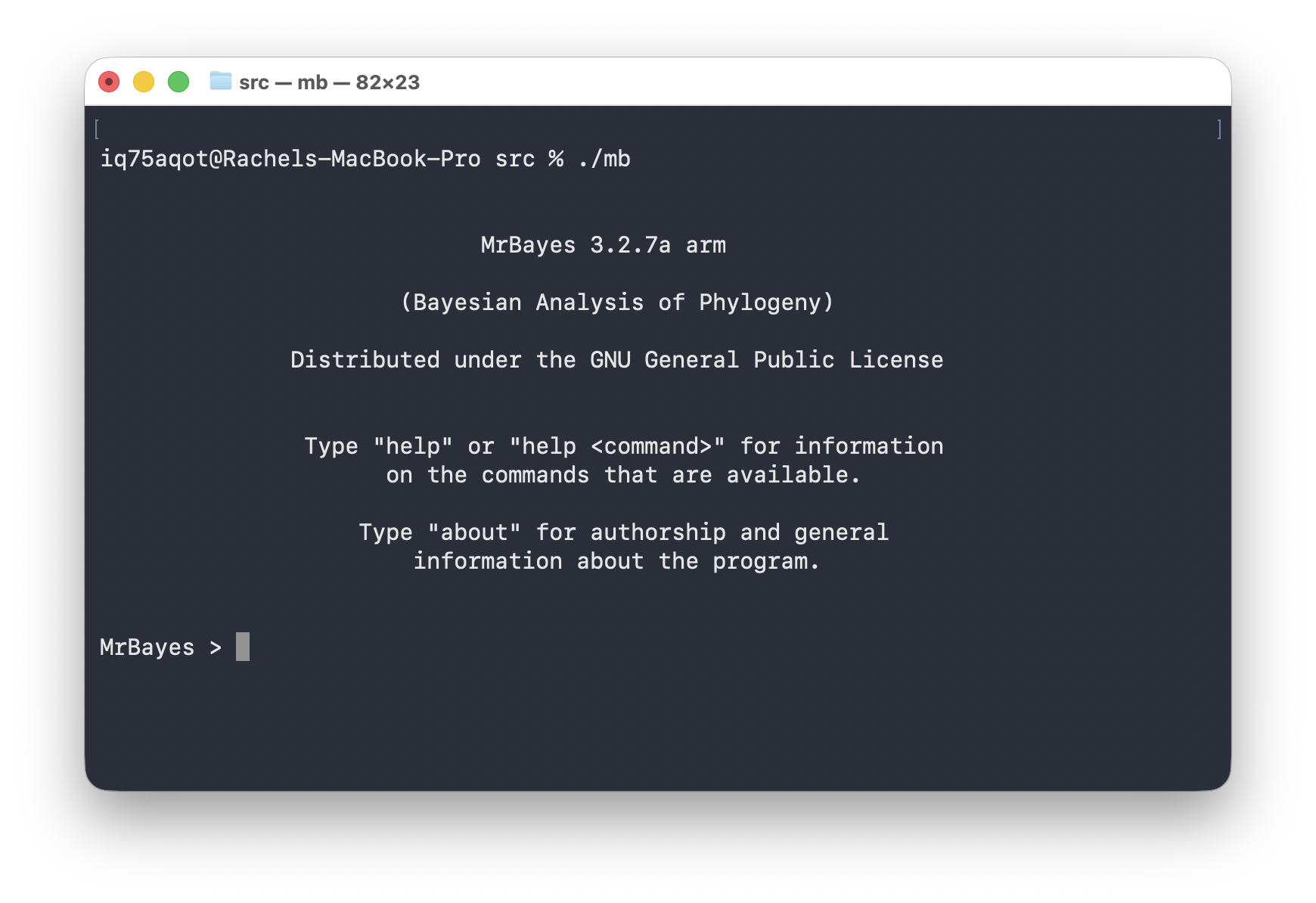Viewport: 1316px width, 903px height.
Task: Click the hostname "iq75aqot@Rachels-MacBook-Pro" text
Action: coord(290,159)
